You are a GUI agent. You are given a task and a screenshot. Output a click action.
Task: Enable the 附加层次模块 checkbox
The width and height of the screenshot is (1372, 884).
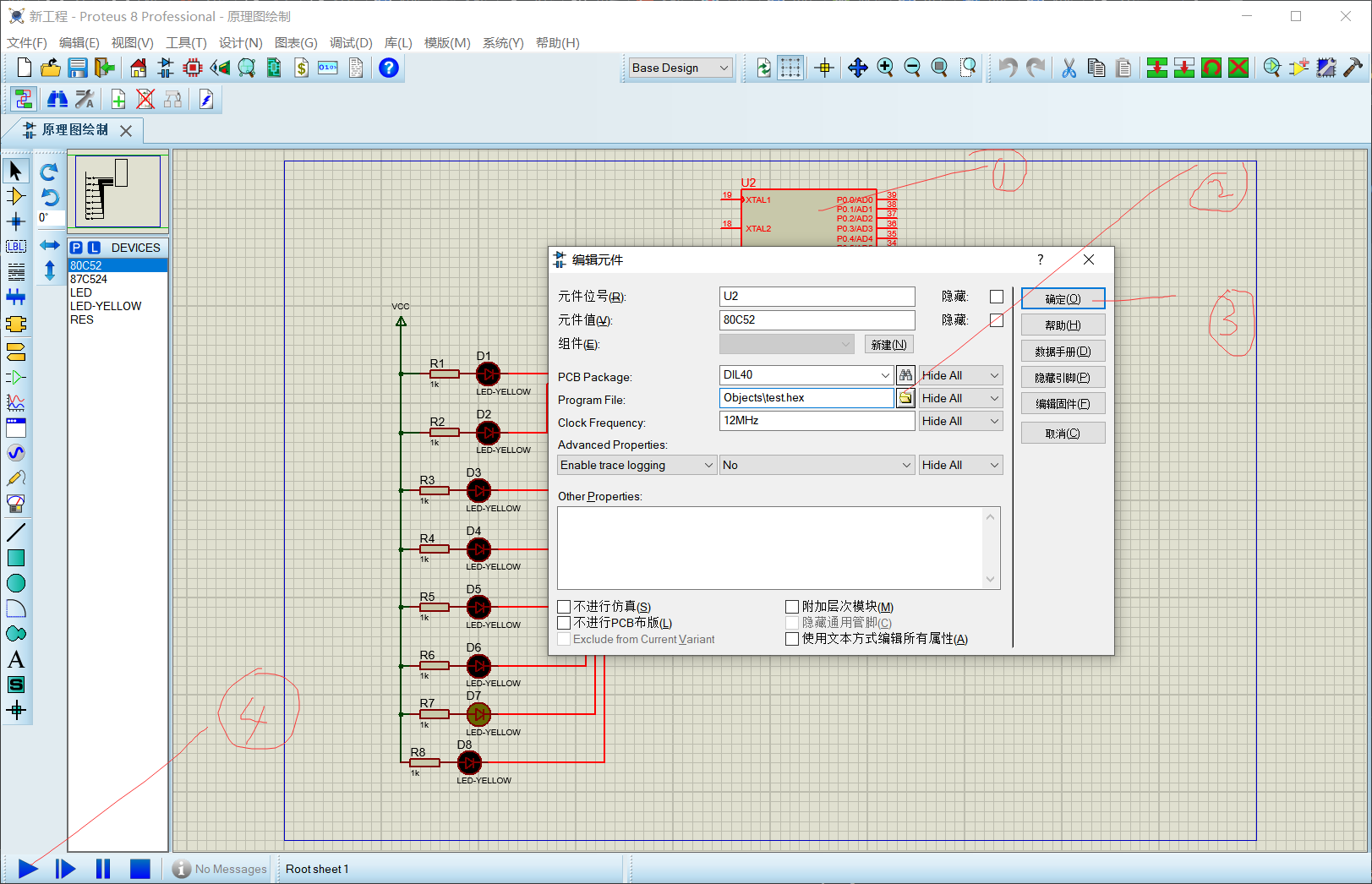pos(792,607)
